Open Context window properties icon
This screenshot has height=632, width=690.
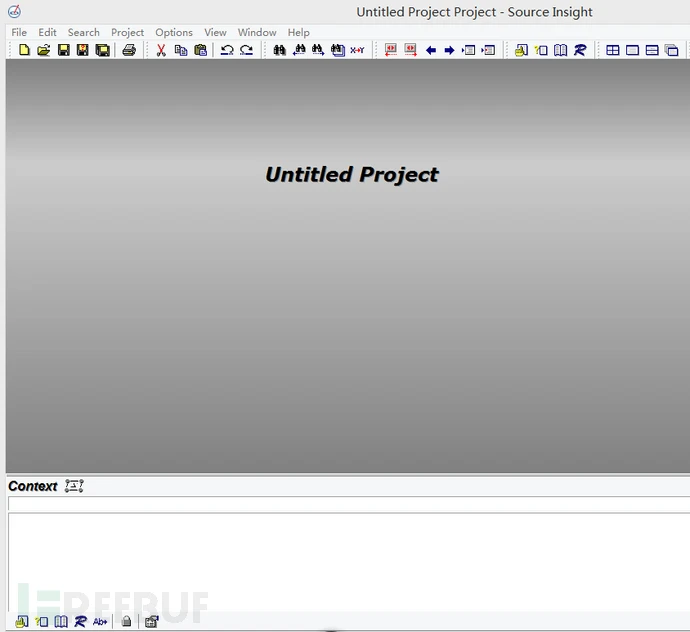click(x=151, y=621)
